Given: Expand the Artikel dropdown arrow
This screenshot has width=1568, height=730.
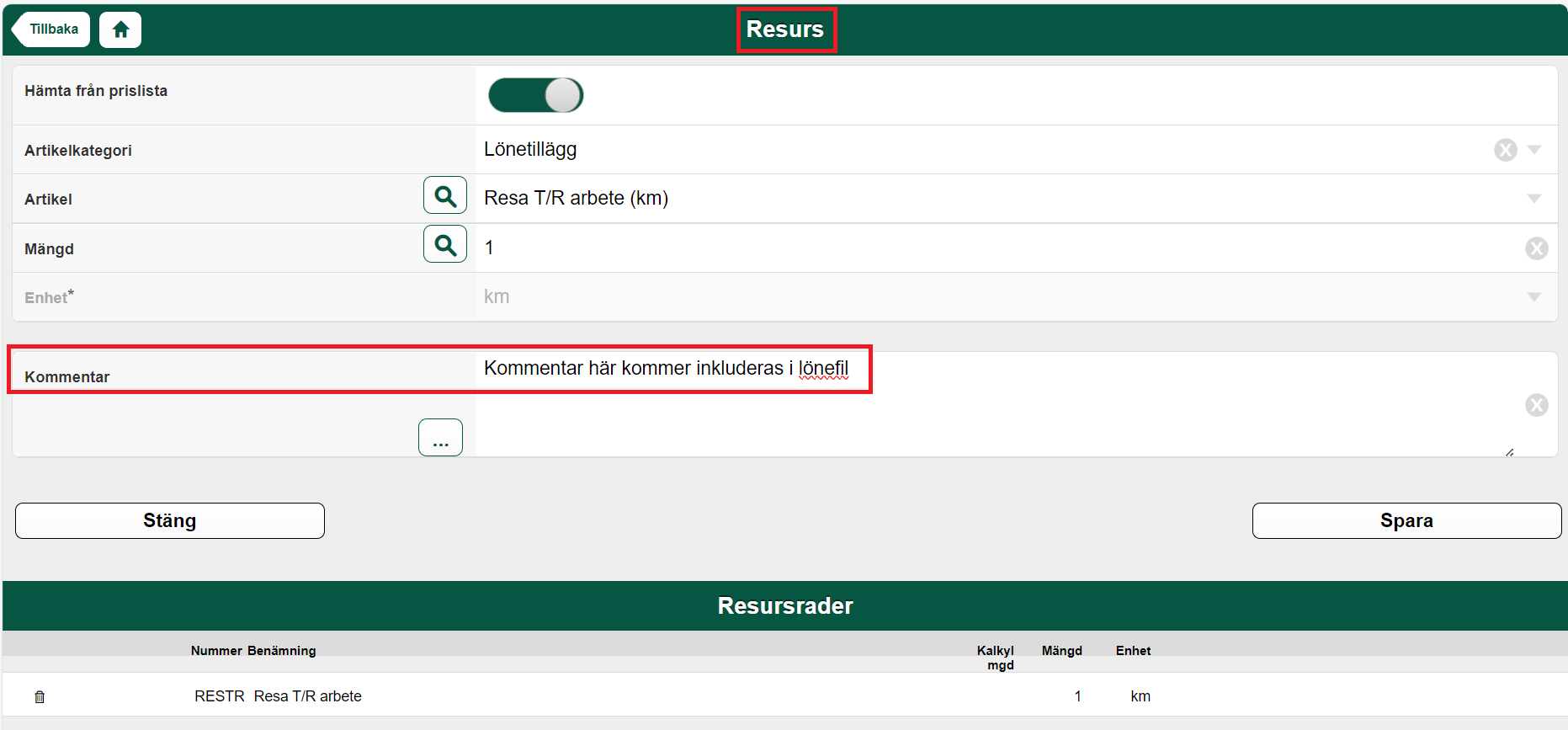Looking at the screenshot, I should pyautogui.click(x=1534, y=199).
